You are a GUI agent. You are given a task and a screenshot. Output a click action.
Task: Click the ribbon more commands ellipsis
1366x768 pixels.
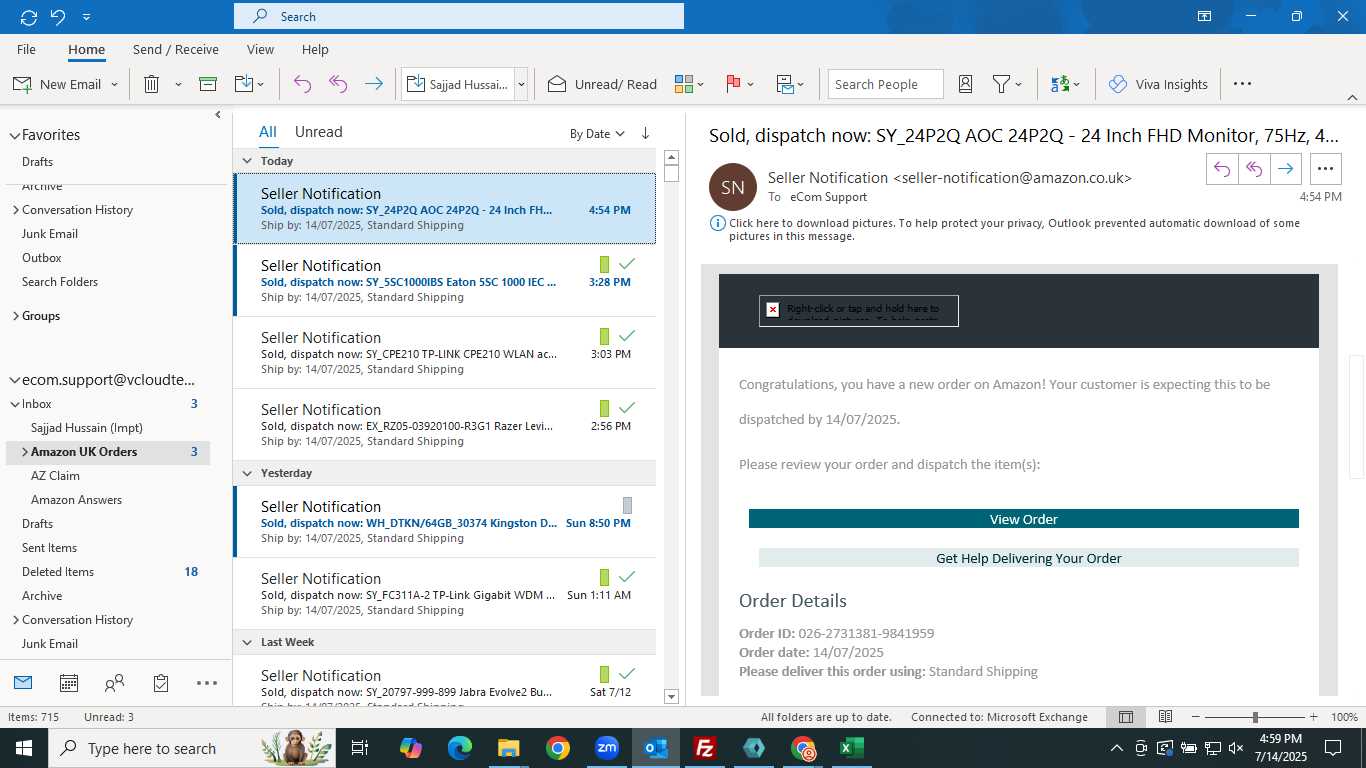[x=1242, y=84]
